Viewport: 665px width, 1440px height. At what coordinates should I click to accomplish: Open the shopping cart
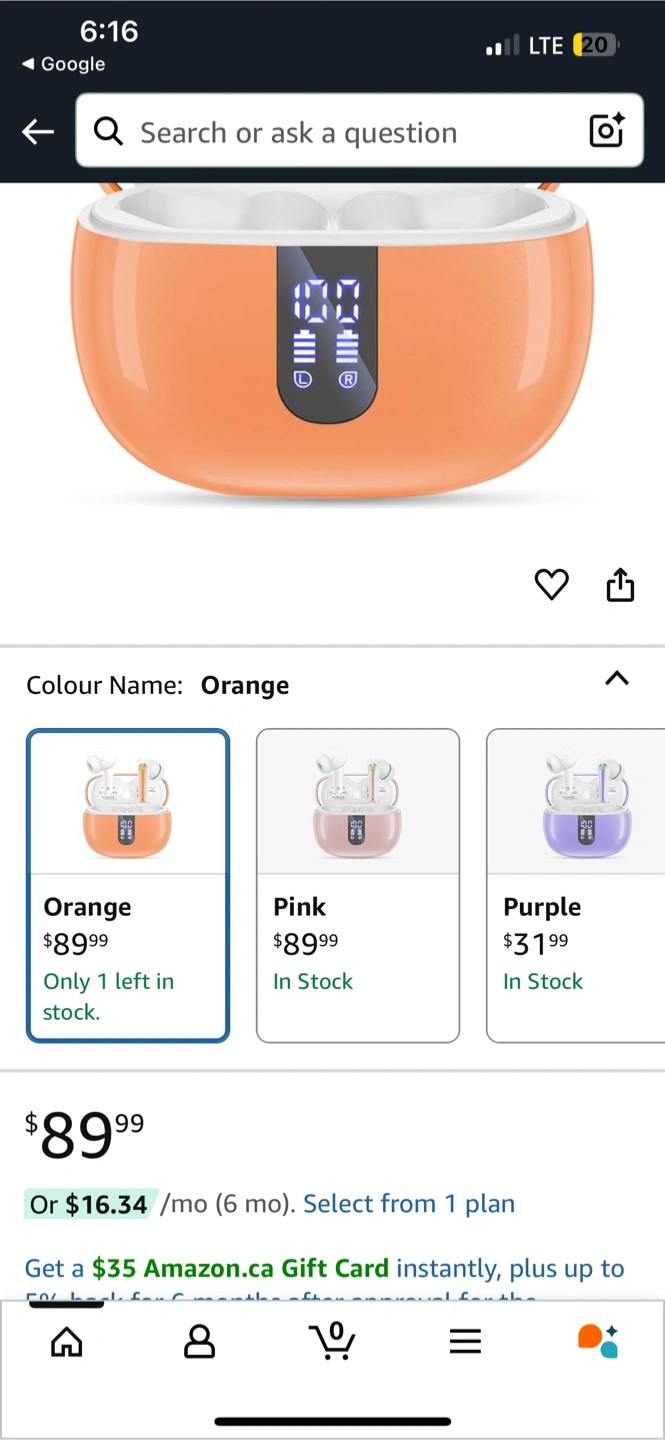(332, 1340)
